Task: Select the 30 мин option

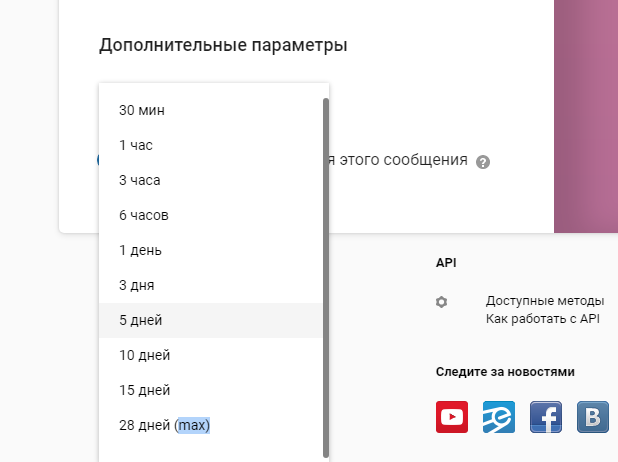Action: (142, 110)
